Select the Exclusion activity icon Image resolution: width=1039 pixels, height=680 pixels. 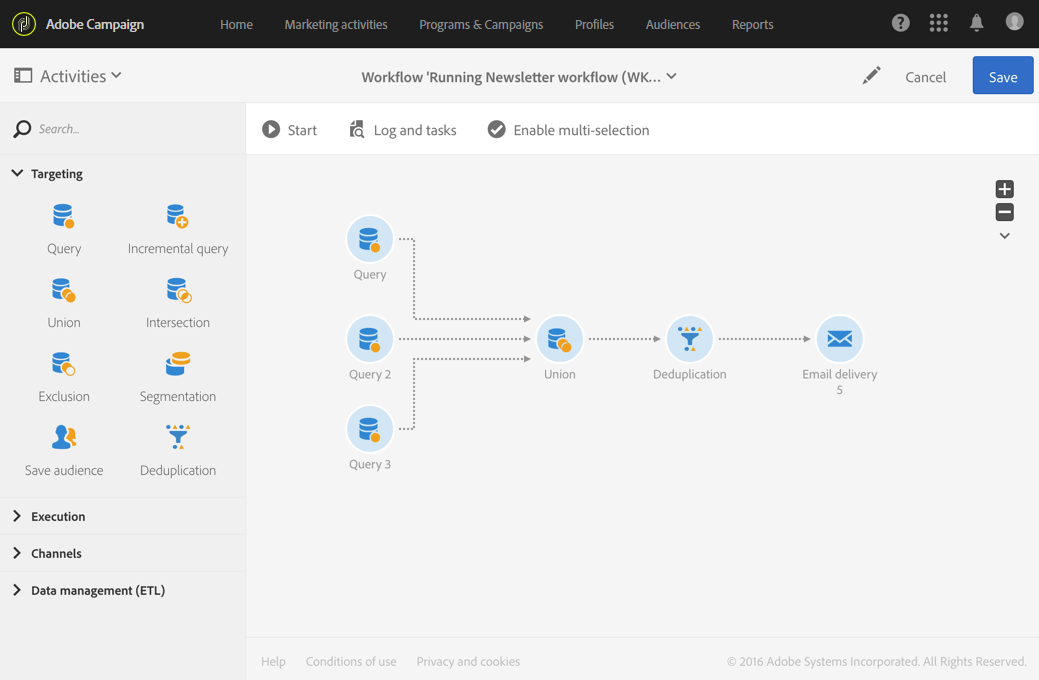[64, 364]
